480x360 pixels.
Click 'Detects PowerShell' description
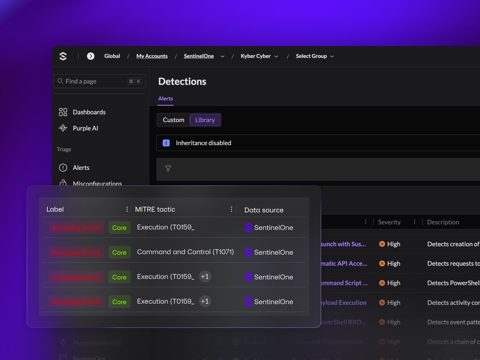pyautogui.click(x=453, y=283)
